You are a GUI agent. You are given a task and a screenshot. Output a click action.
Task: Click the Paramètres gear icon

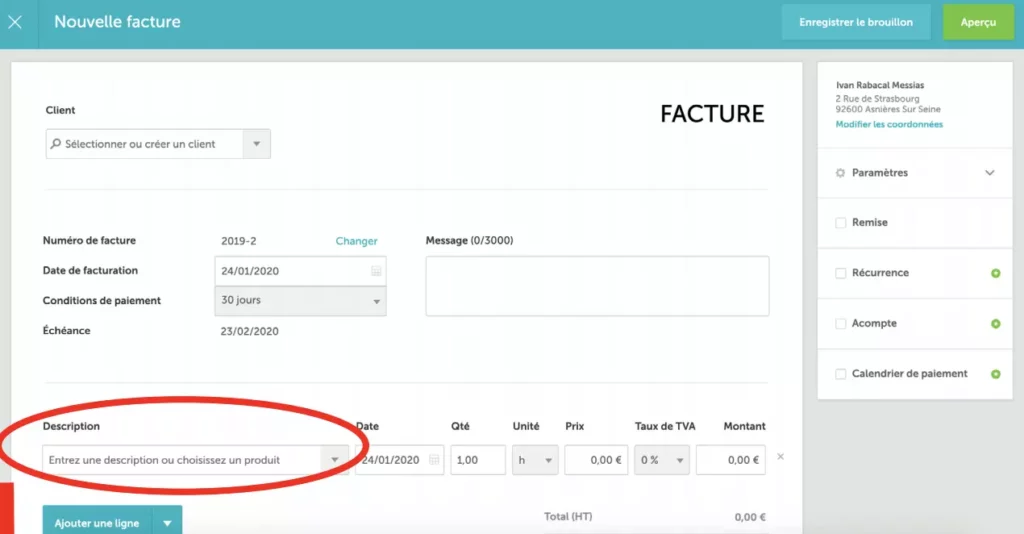click(x=840, y=173)
